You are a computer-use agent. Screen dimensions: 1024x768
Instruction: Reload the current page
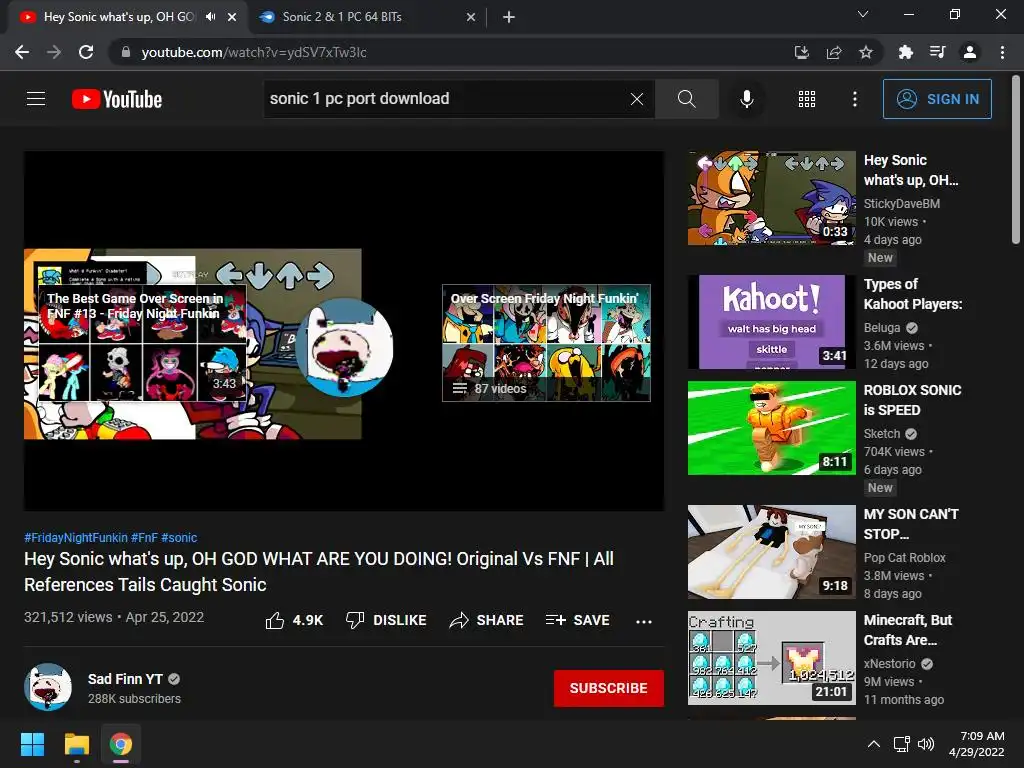point(86,52)
